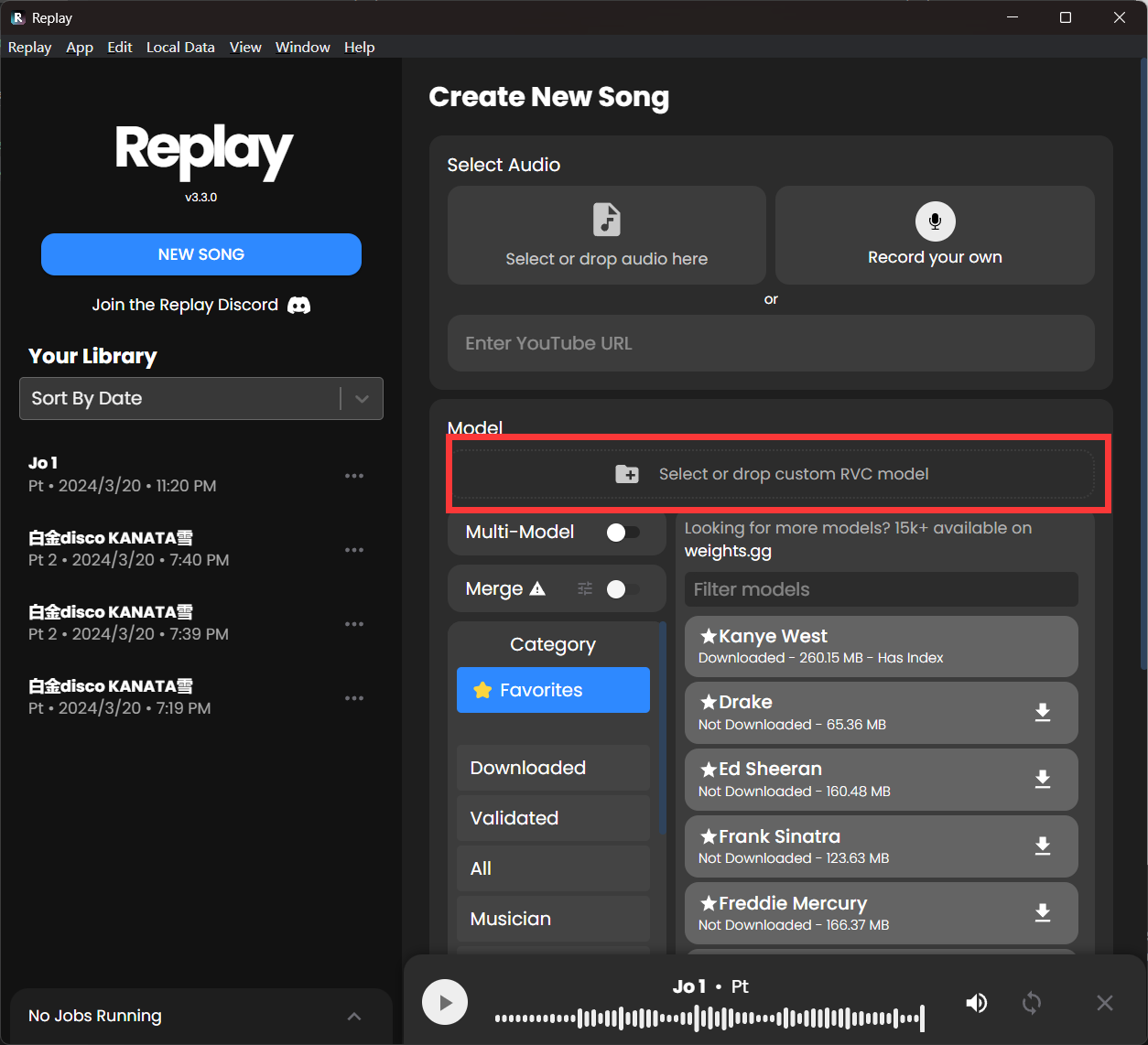
Task: Click the loop/refresh icon in player
Action: point(1032,1003)
